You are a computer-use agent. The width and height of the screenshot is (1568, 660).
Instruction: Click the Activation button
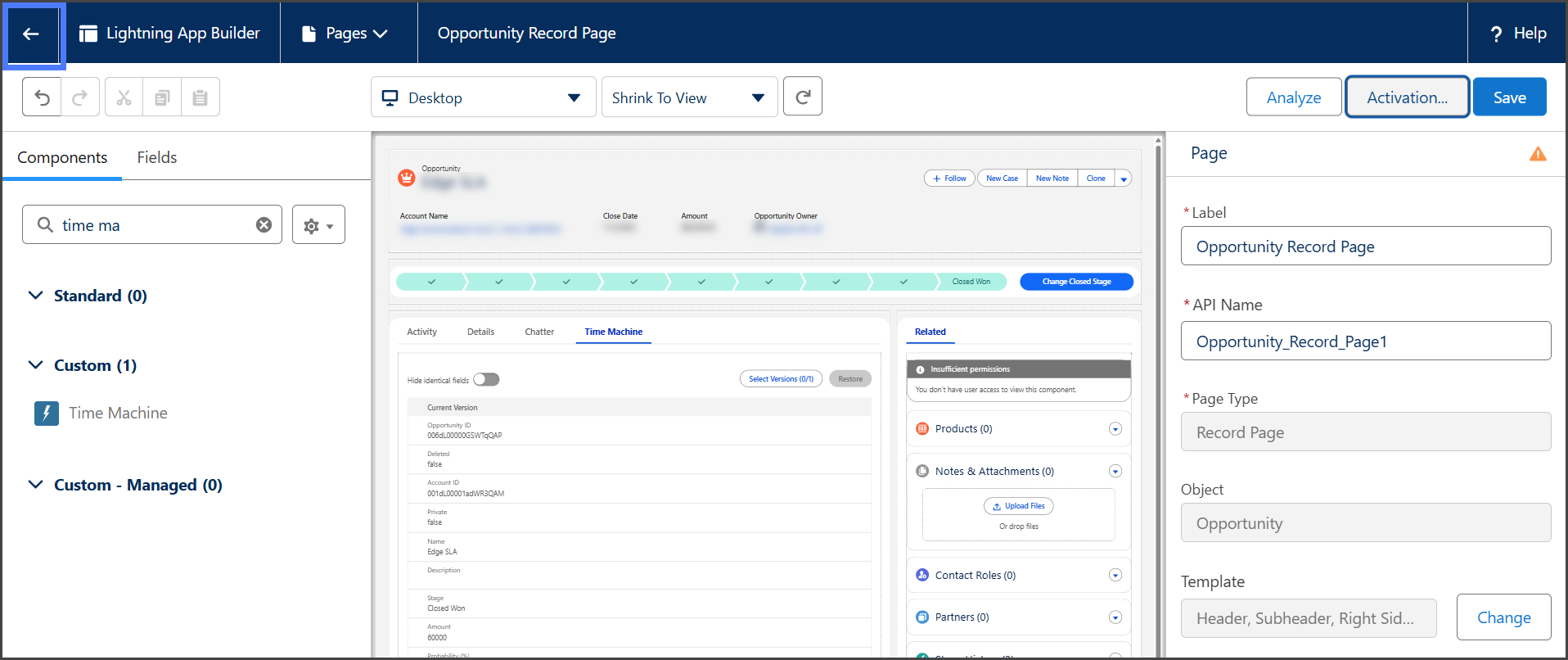click(x=1407, y=97)
